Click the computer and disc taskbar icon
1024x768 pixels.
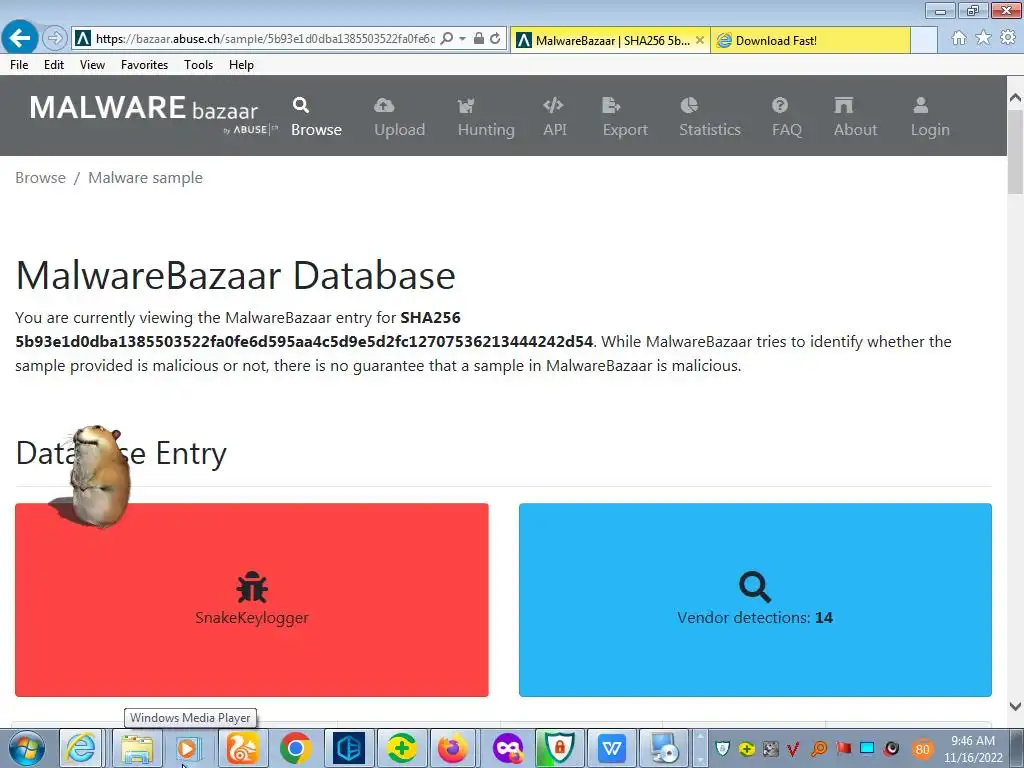pyautogui.click(x=665, y=748)
